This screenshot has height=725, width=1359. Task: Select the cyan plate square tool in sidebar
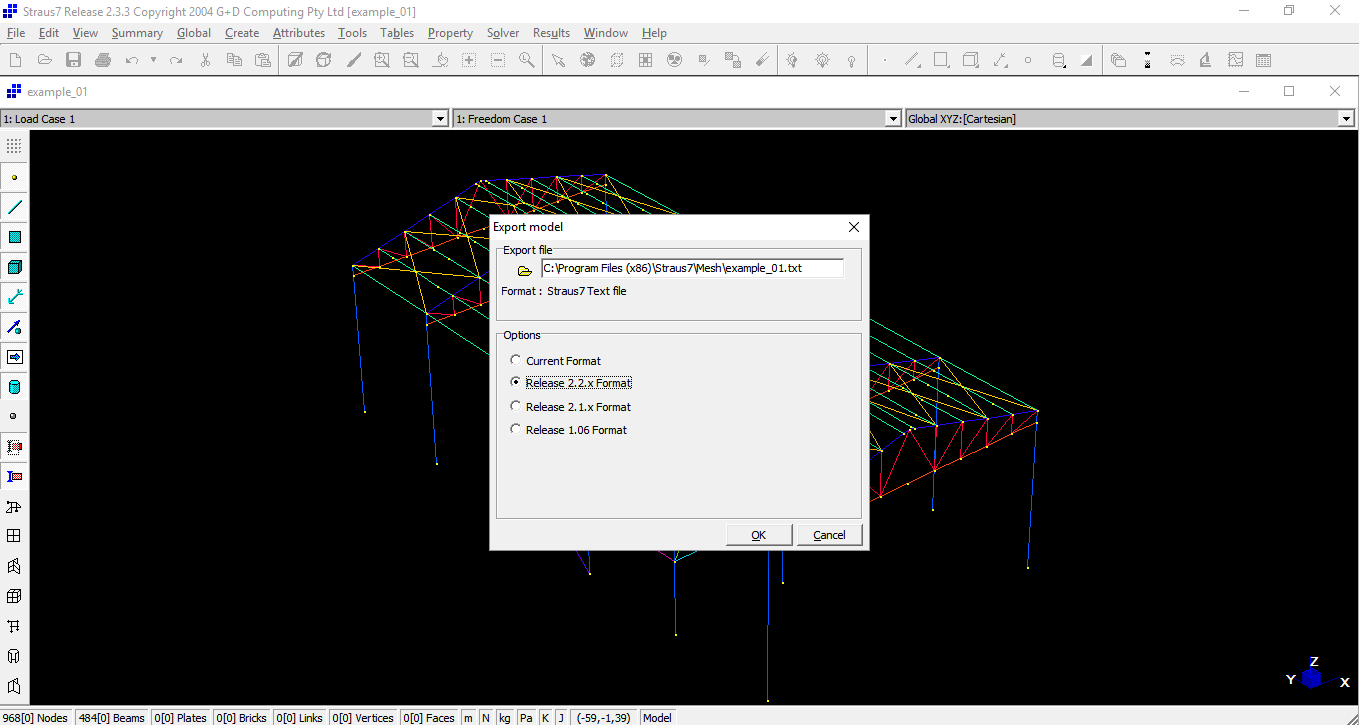point(14,237)
